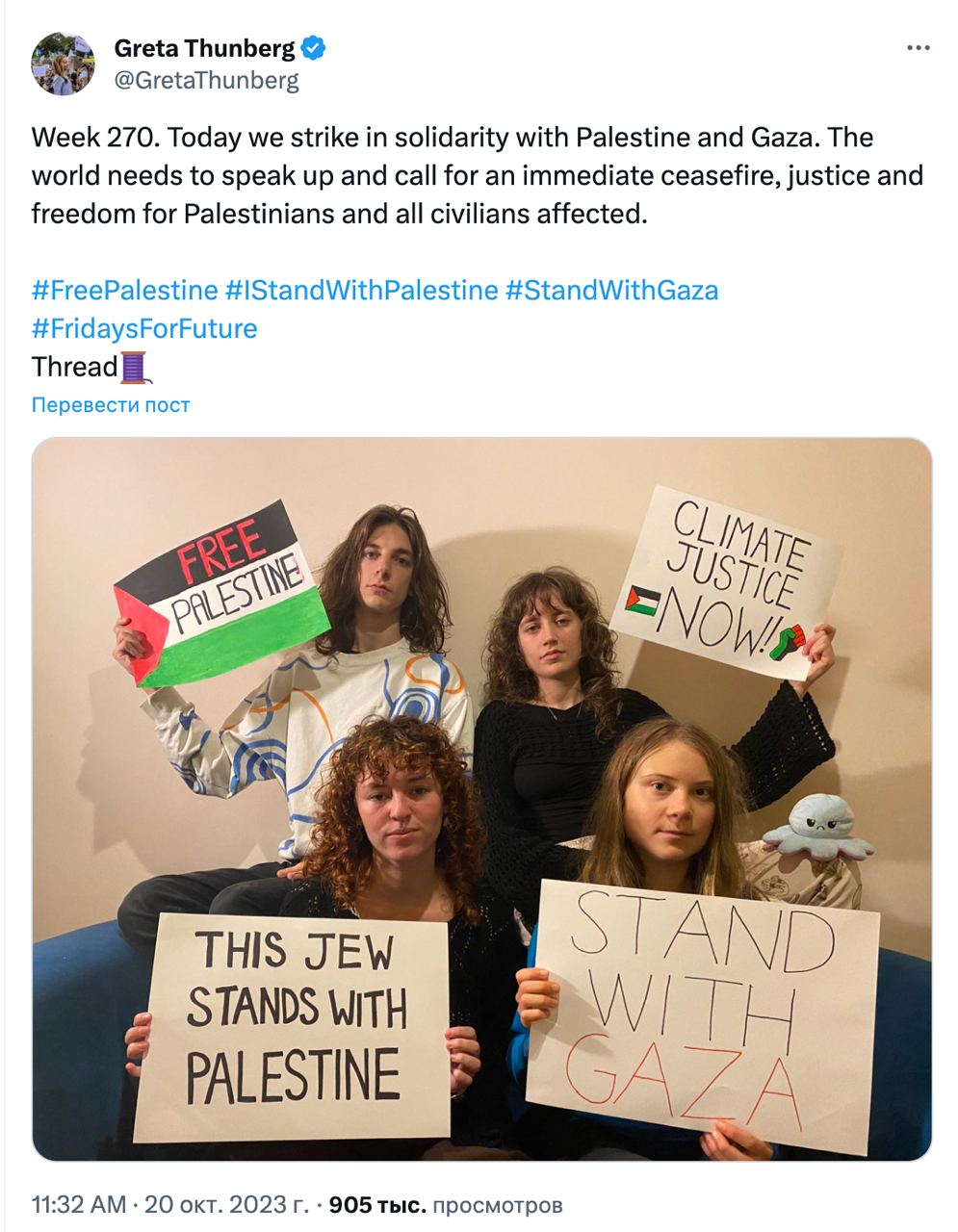Open the @GretaThunberg handle link
Screen dimensions: 958x1232
(206, 80)
